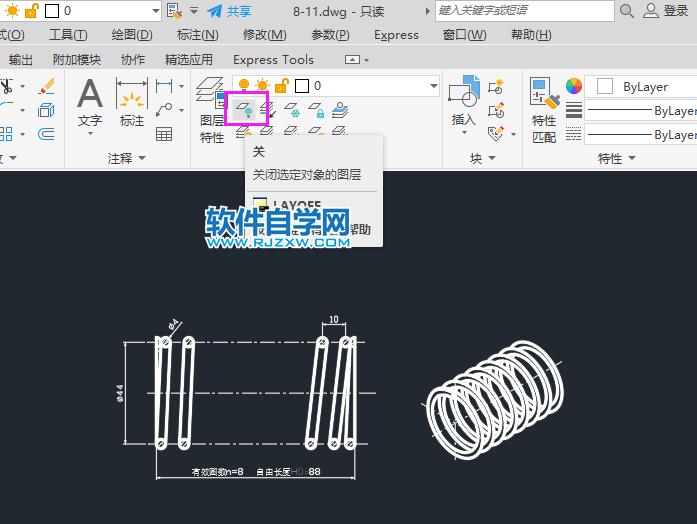The width and height of the screenshot is (697, 524).
Task: Click the edit attributes tag icon
Action: click(x=496, y=133)
